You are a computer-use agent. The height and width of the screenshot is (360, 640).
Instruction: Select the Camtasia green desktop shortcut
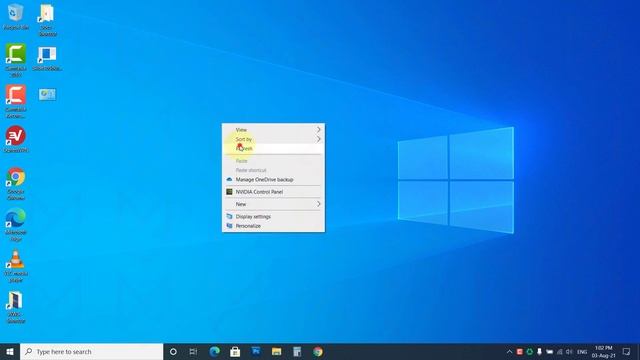(16, 60)
